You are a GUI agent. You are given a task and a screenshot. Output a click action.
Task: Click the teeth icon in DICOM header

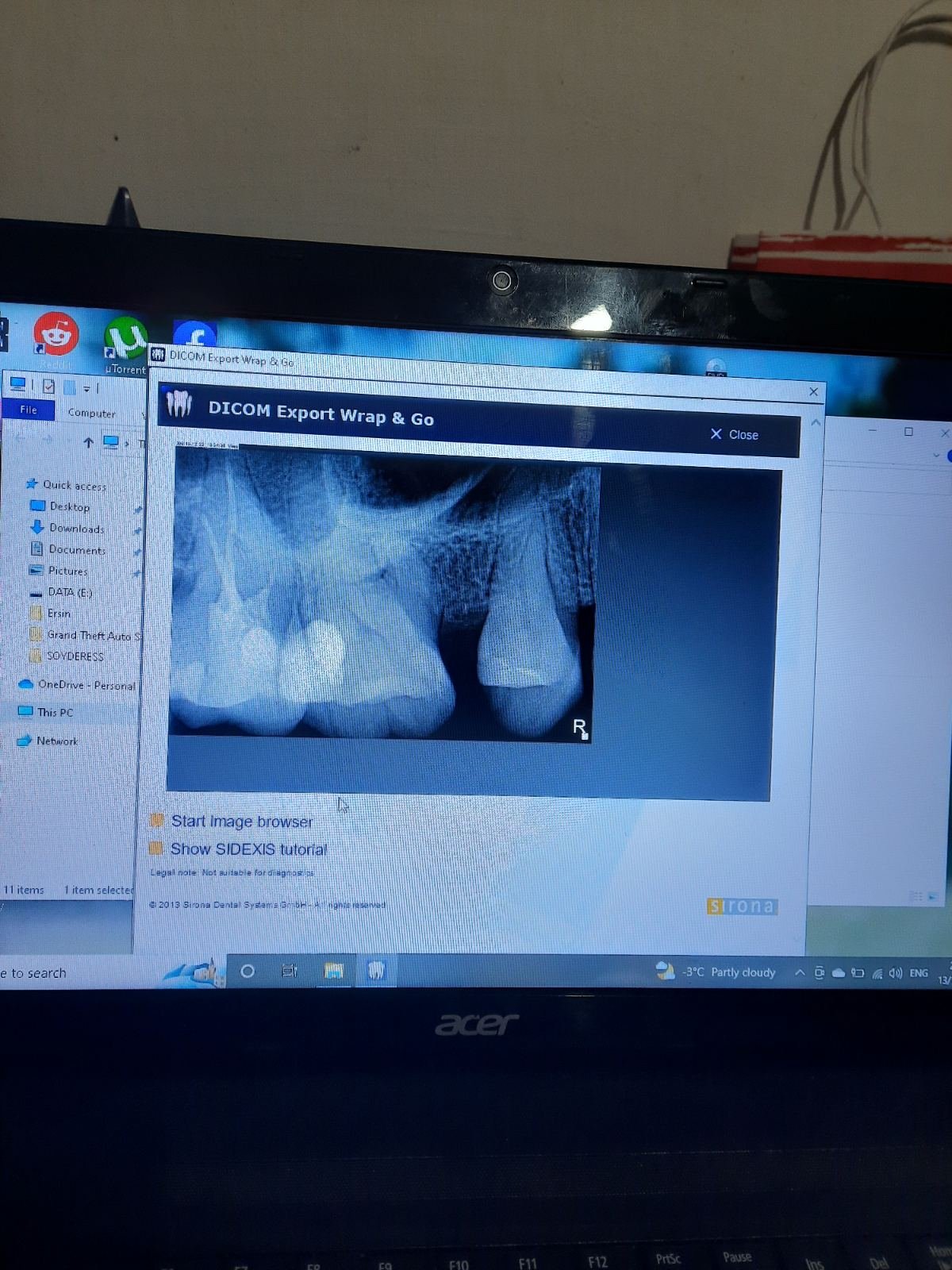point(179,404)
